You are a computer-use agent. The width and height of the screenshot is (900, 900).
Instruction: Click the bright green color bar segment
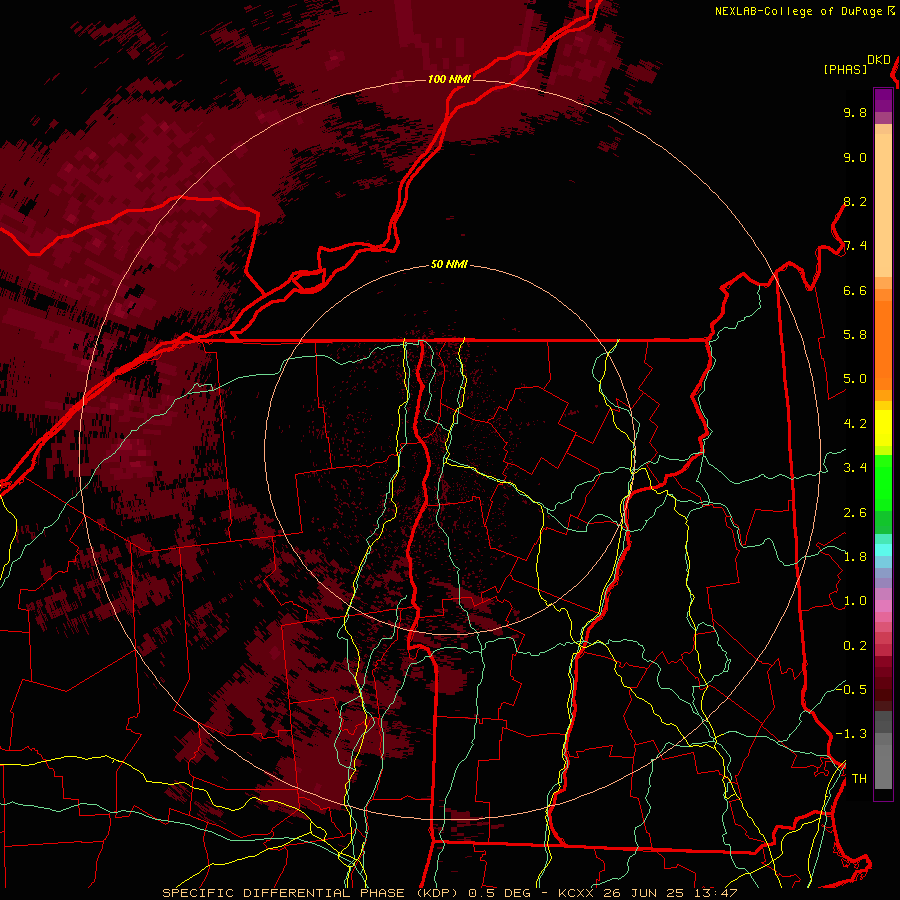point(883,483)
